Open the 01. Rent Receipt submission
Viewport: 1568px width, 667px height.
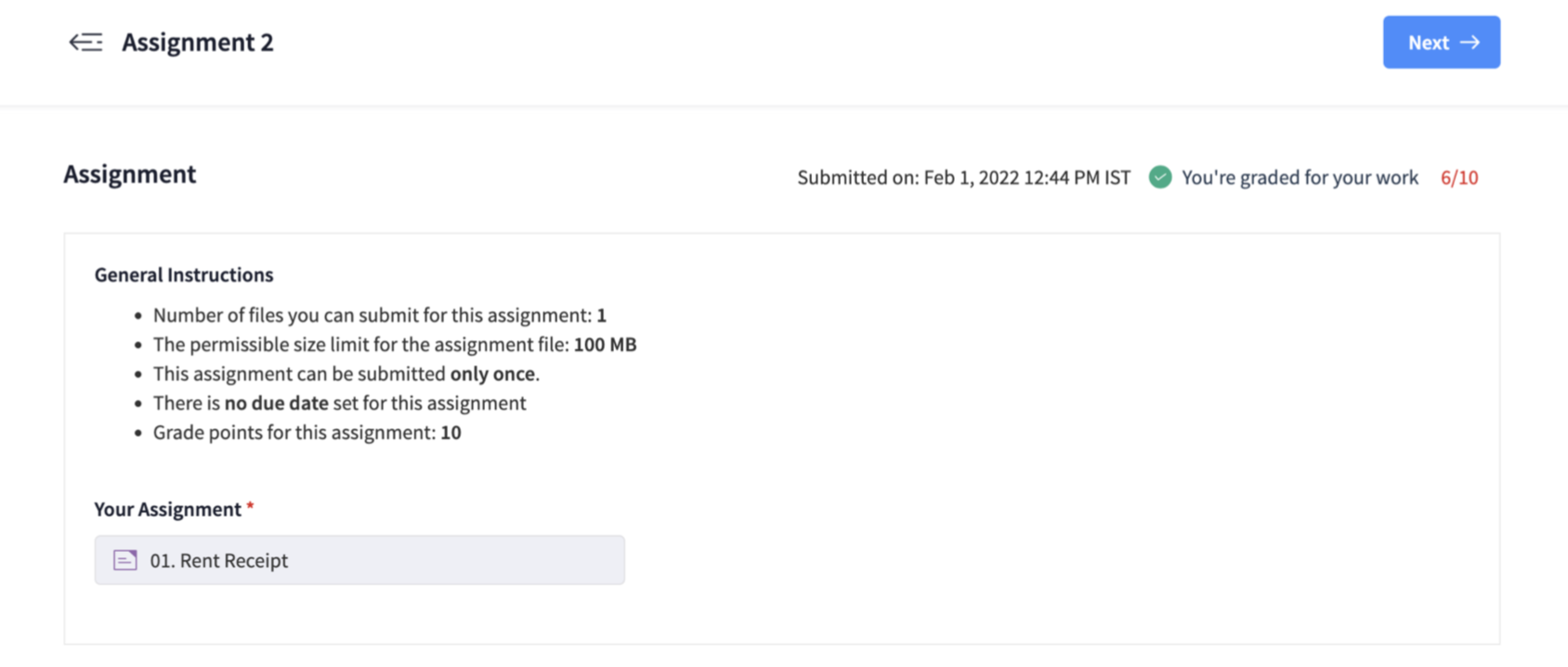(x=219, y=560)
